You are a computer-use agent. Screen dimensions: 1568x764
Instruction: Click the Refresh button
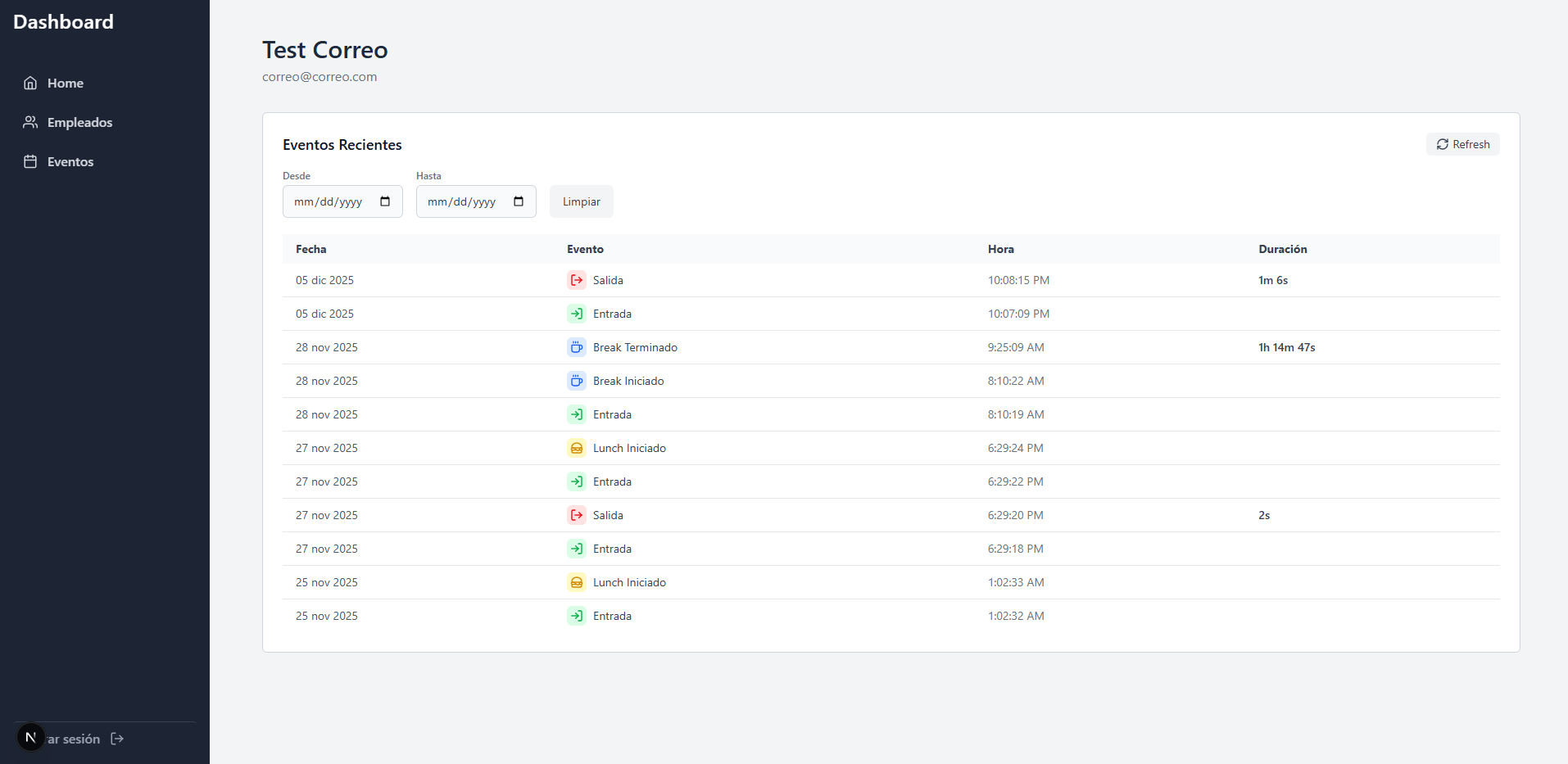click(1462, 144)
